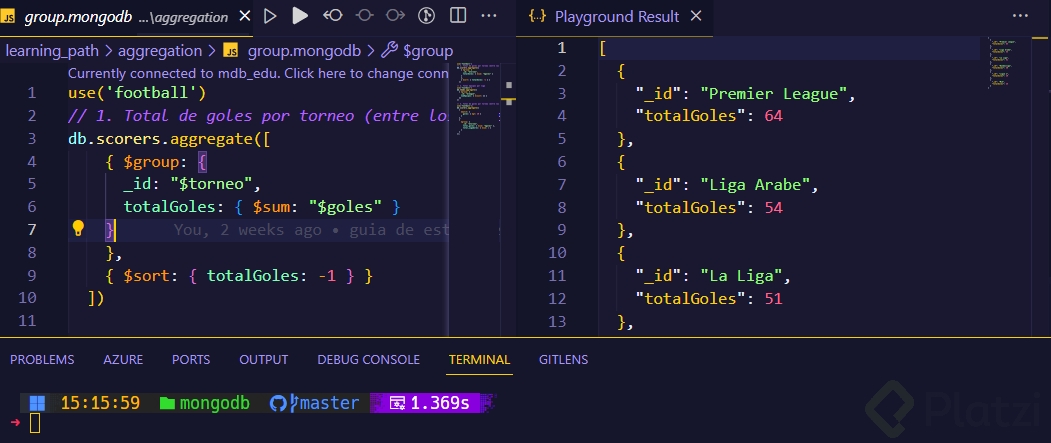Close the group.mongodb editor tab
Screen dimensions: 1051x443
[x=245, y=16]
